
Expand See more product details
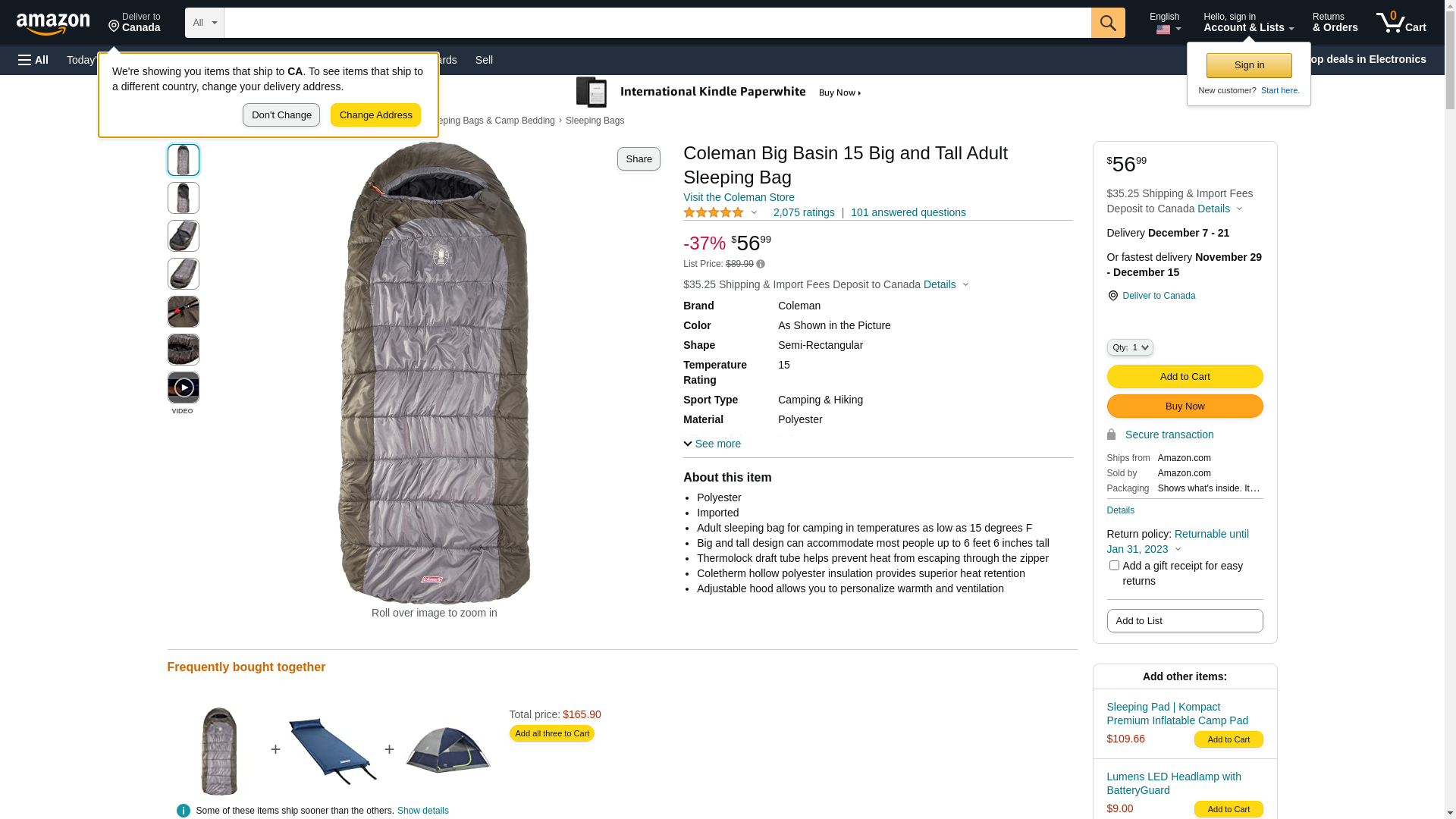712,444
